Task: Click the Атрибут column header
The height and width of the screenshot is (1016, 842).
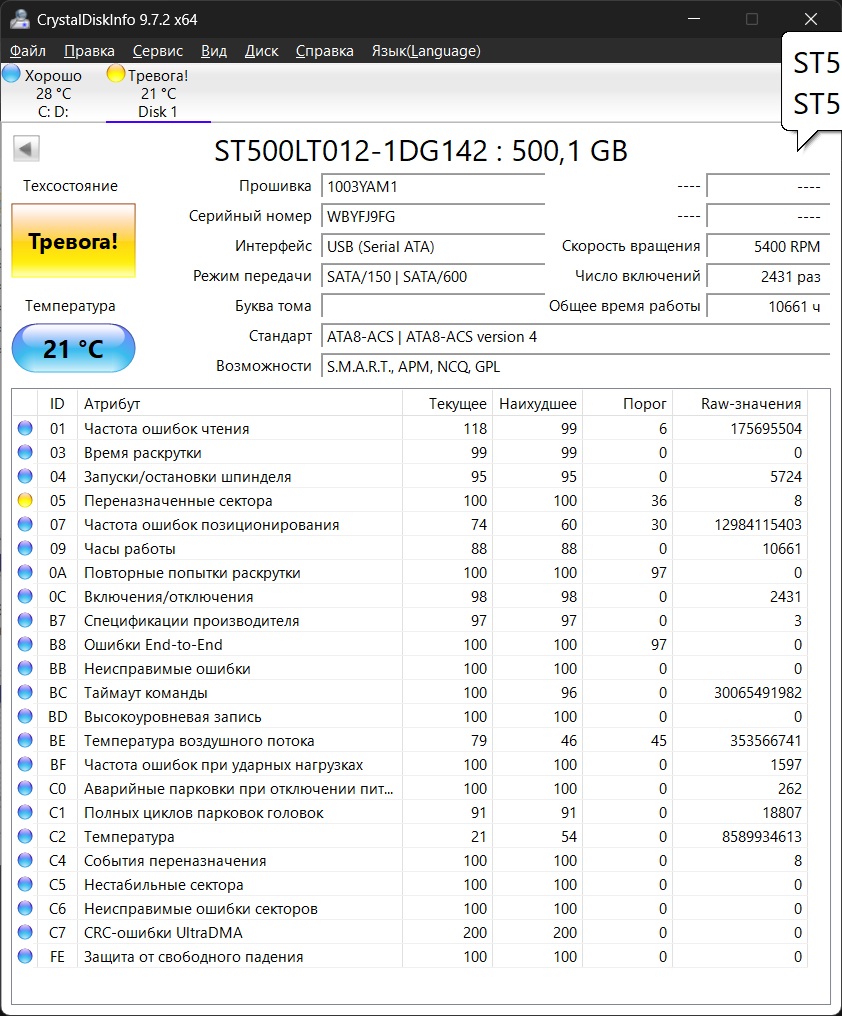Action: point(240,404)
